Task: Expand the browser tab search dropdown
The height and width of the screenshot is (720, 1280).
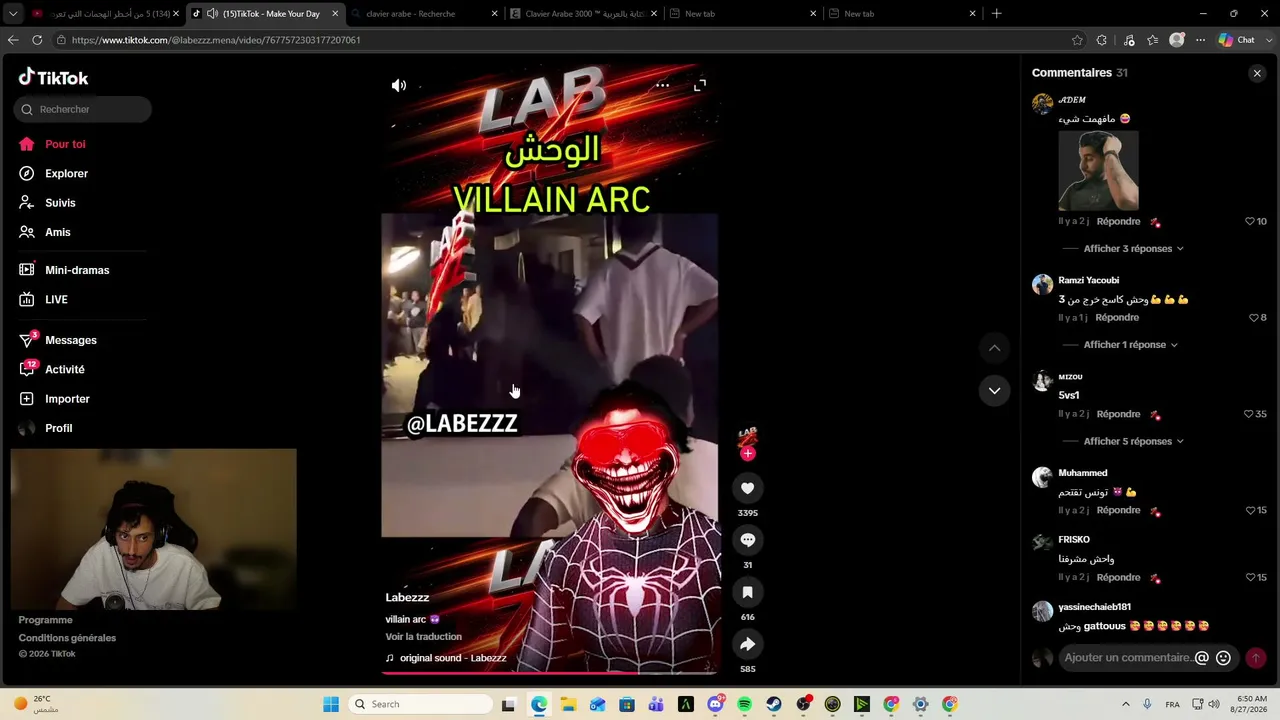Action: [x=13, y=14]
